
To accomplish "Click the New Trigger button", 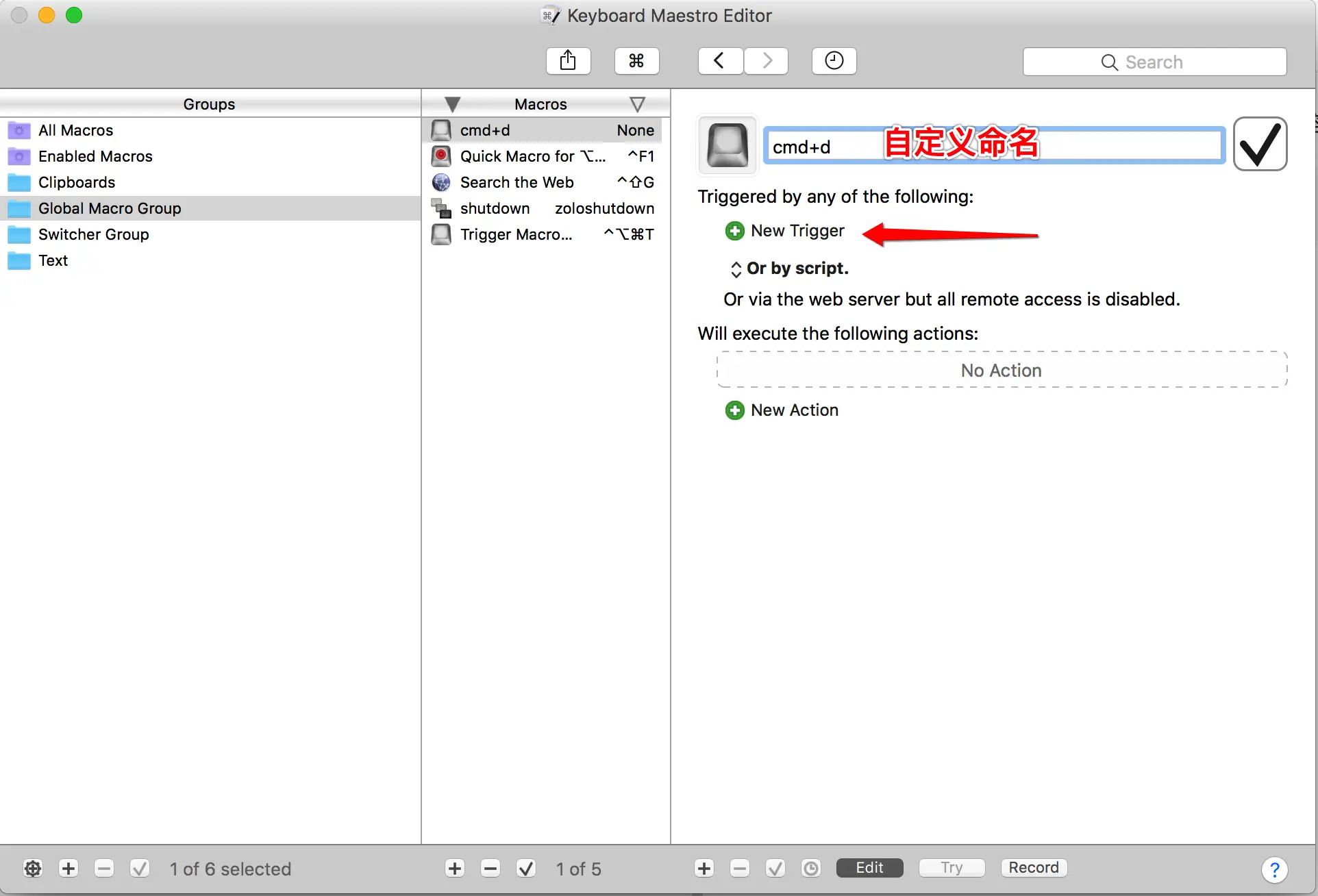I will point(786,231).
